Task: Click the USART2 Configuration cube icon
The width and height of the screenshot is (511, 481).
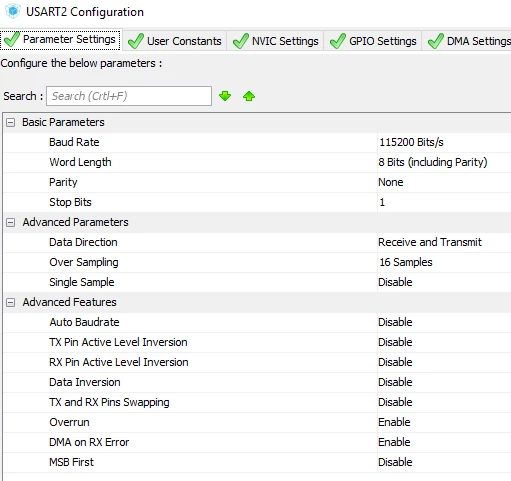Action: pos(13,11)
